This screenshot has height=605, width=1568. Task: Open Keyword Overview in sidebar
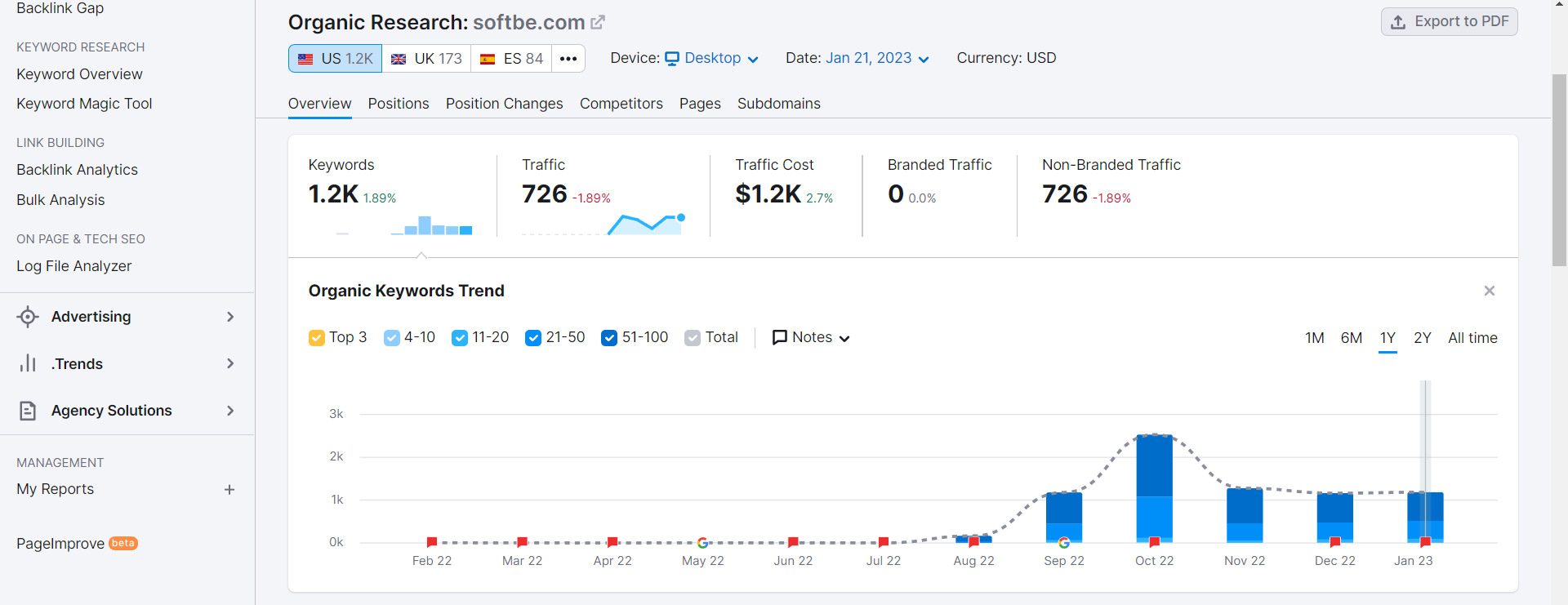[x=79, y=74]
